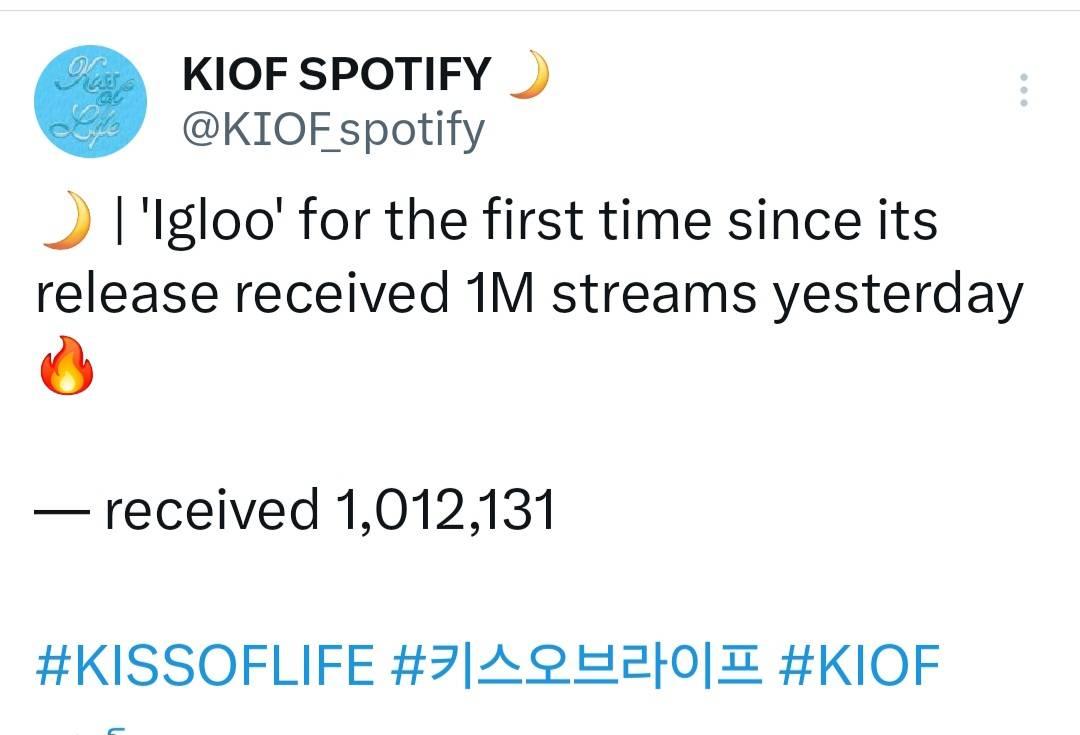The image size is (1080, 735).
Task: Open the KIOF SPOTIFY display name
Action: (x=336, y=74)
